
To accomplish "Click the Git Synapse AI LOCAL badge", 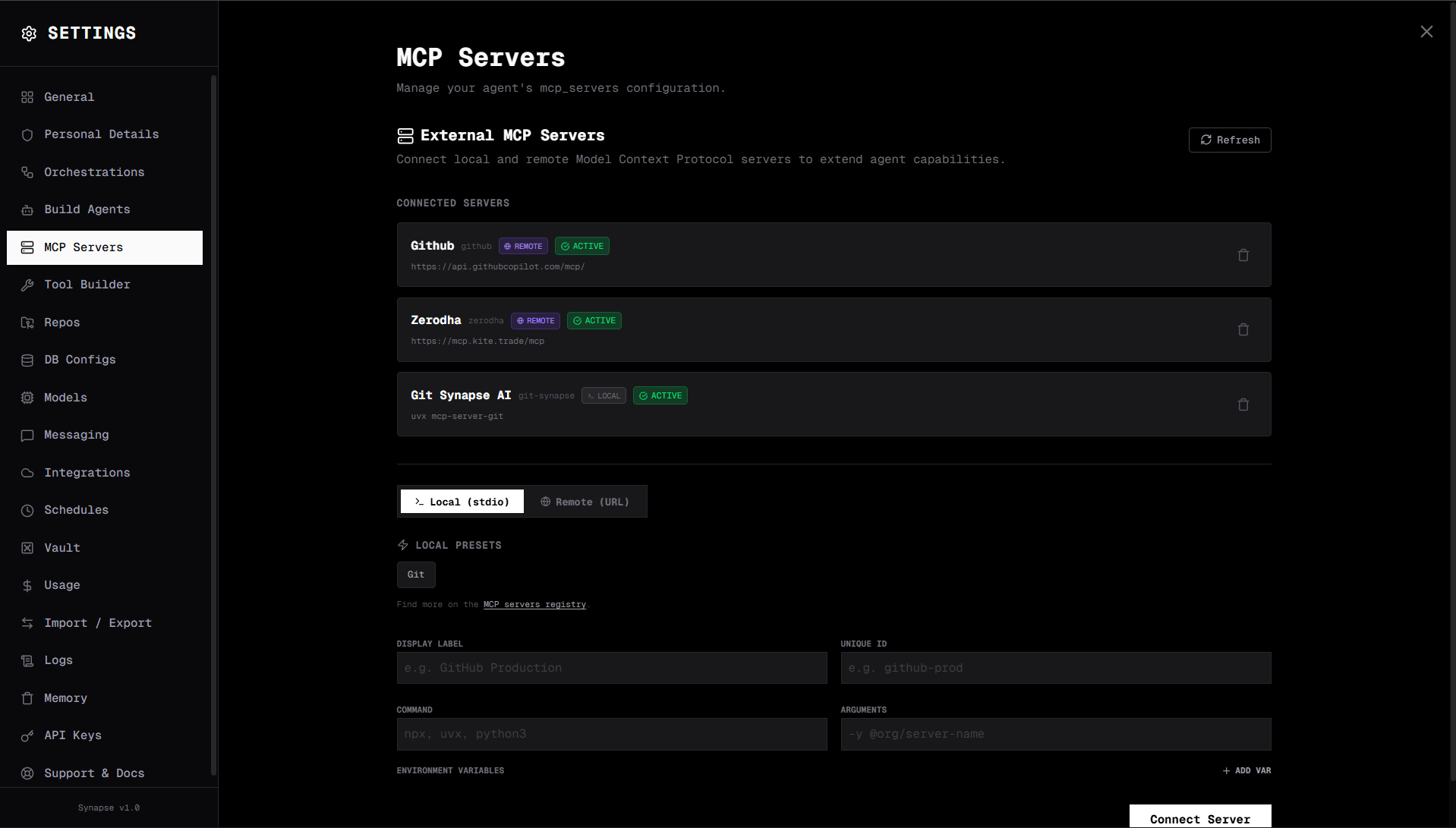I will [x=604, y=395].
